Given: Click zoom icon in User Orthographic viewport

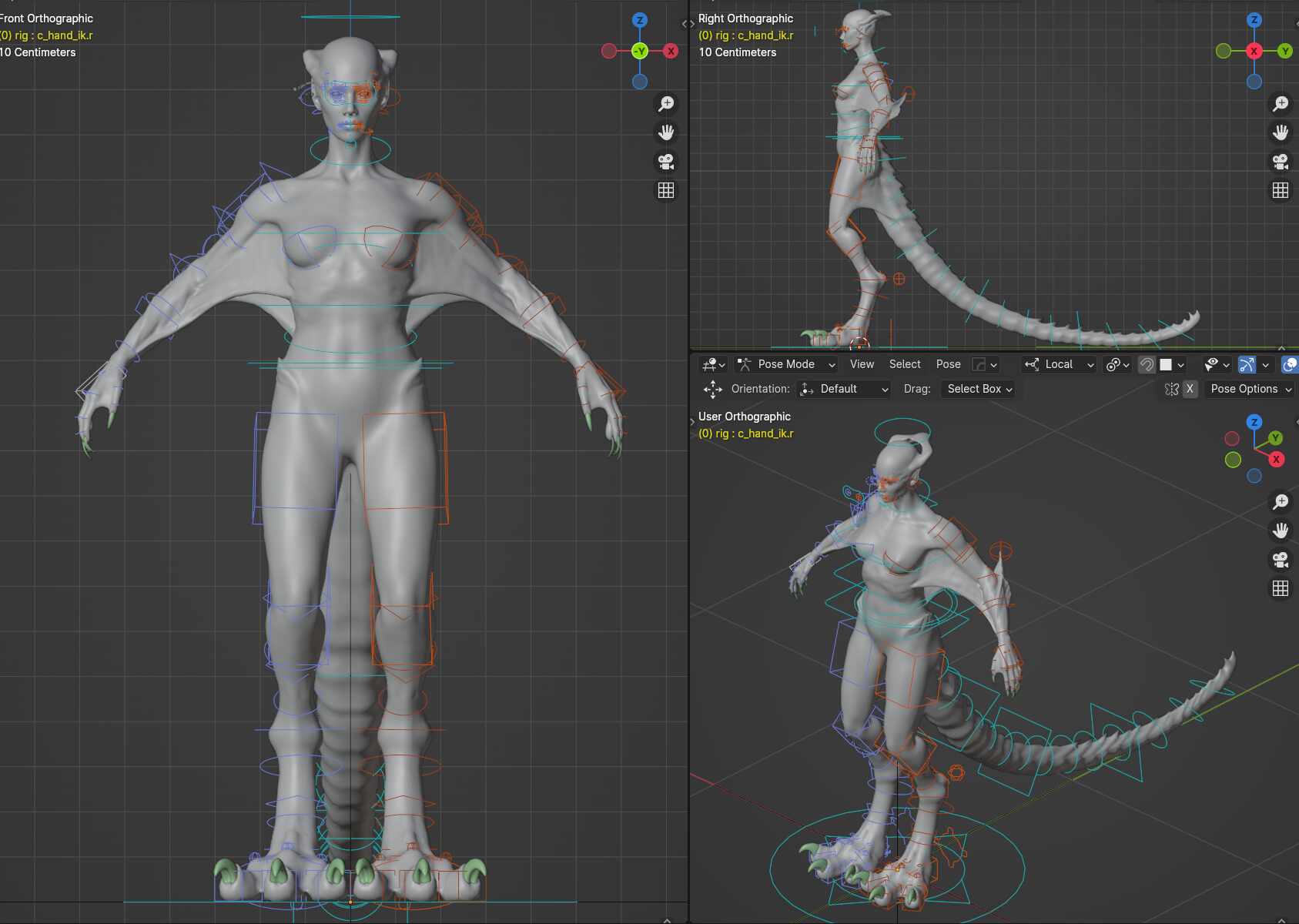Looking at the screenshot, I should tap(1280, 501).
